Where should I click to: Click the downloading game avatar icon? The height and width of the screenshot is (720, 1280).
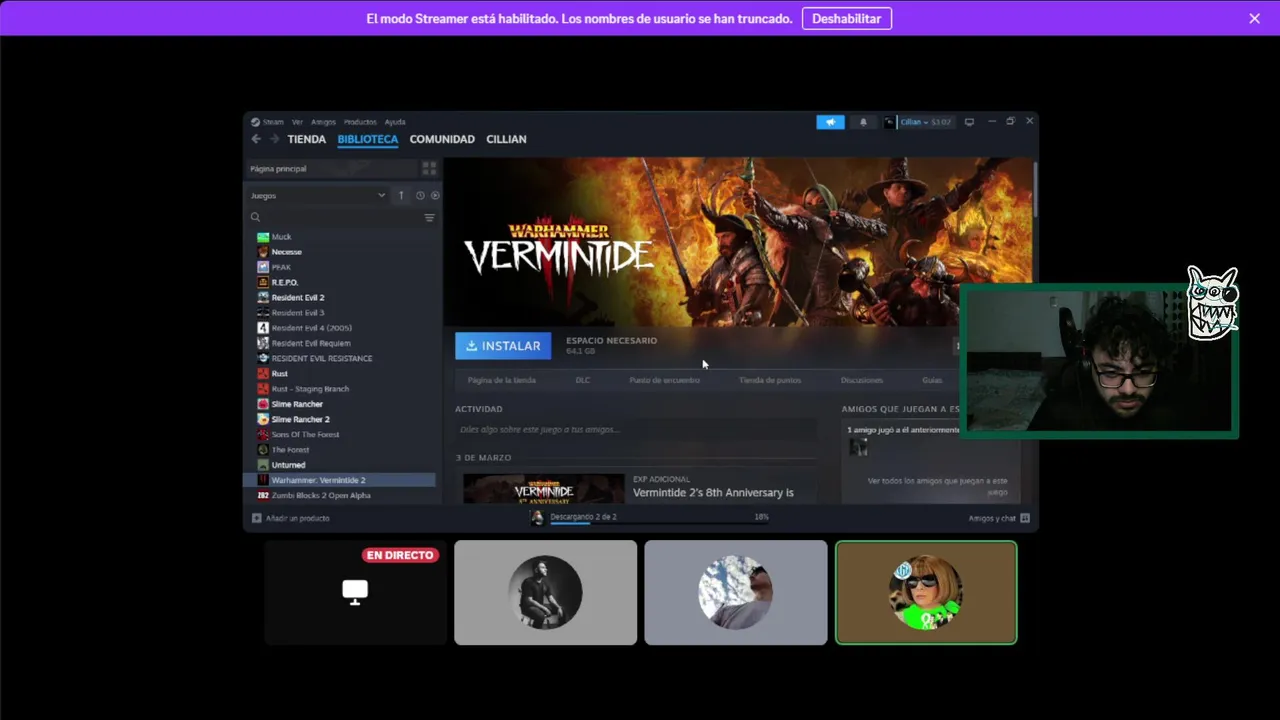tap(537, 517)
